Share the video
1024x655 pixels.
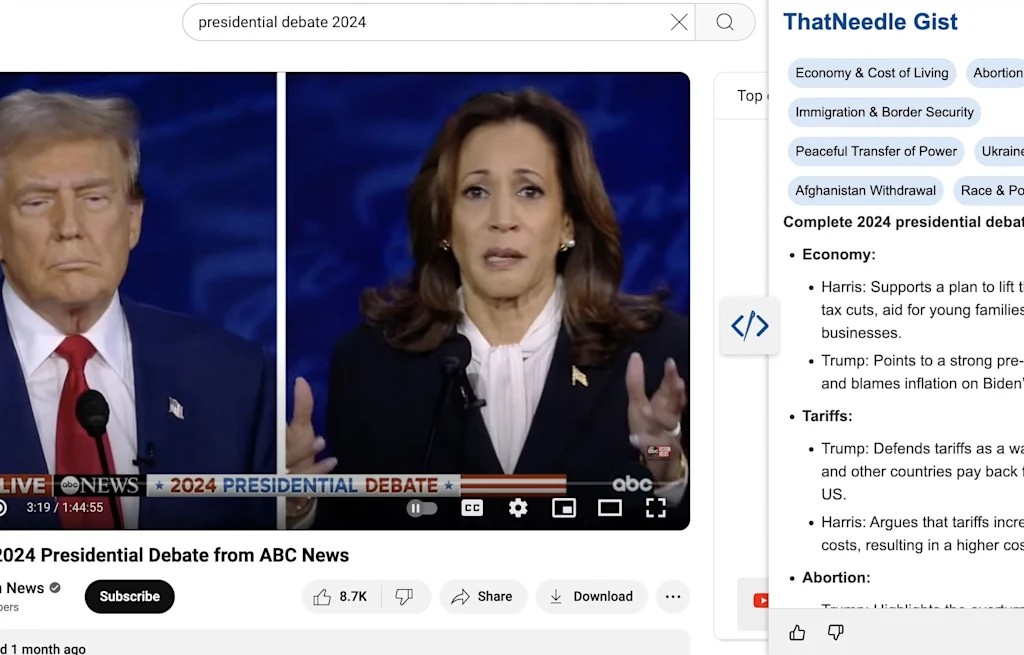click(483, 596)
